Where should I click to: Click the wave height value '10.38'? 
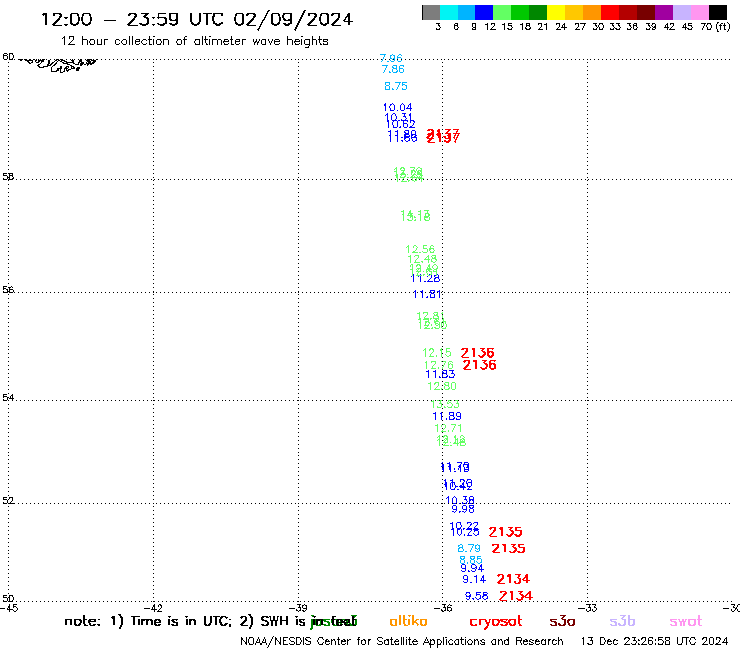point(460,500)
